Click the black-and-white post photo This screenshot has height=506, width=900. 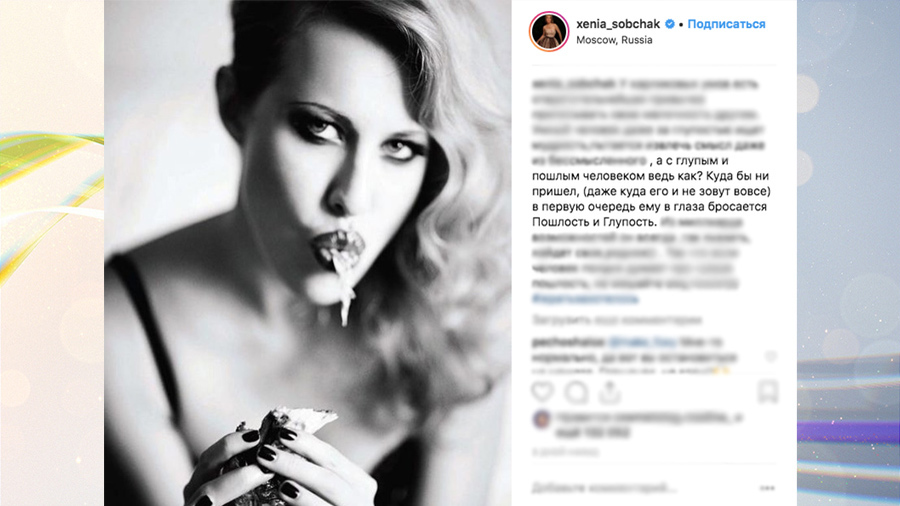(308, 253)
